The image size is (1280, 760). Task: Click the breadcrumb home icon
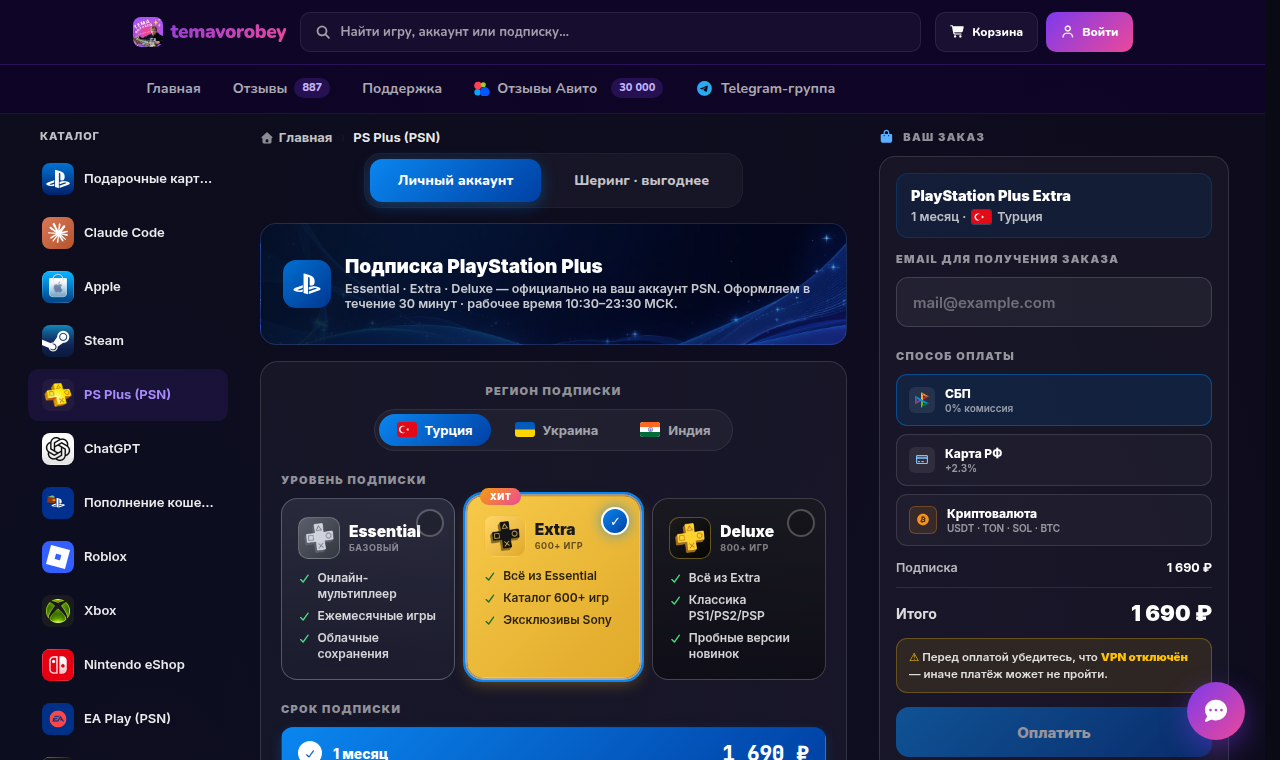(267, 138)
